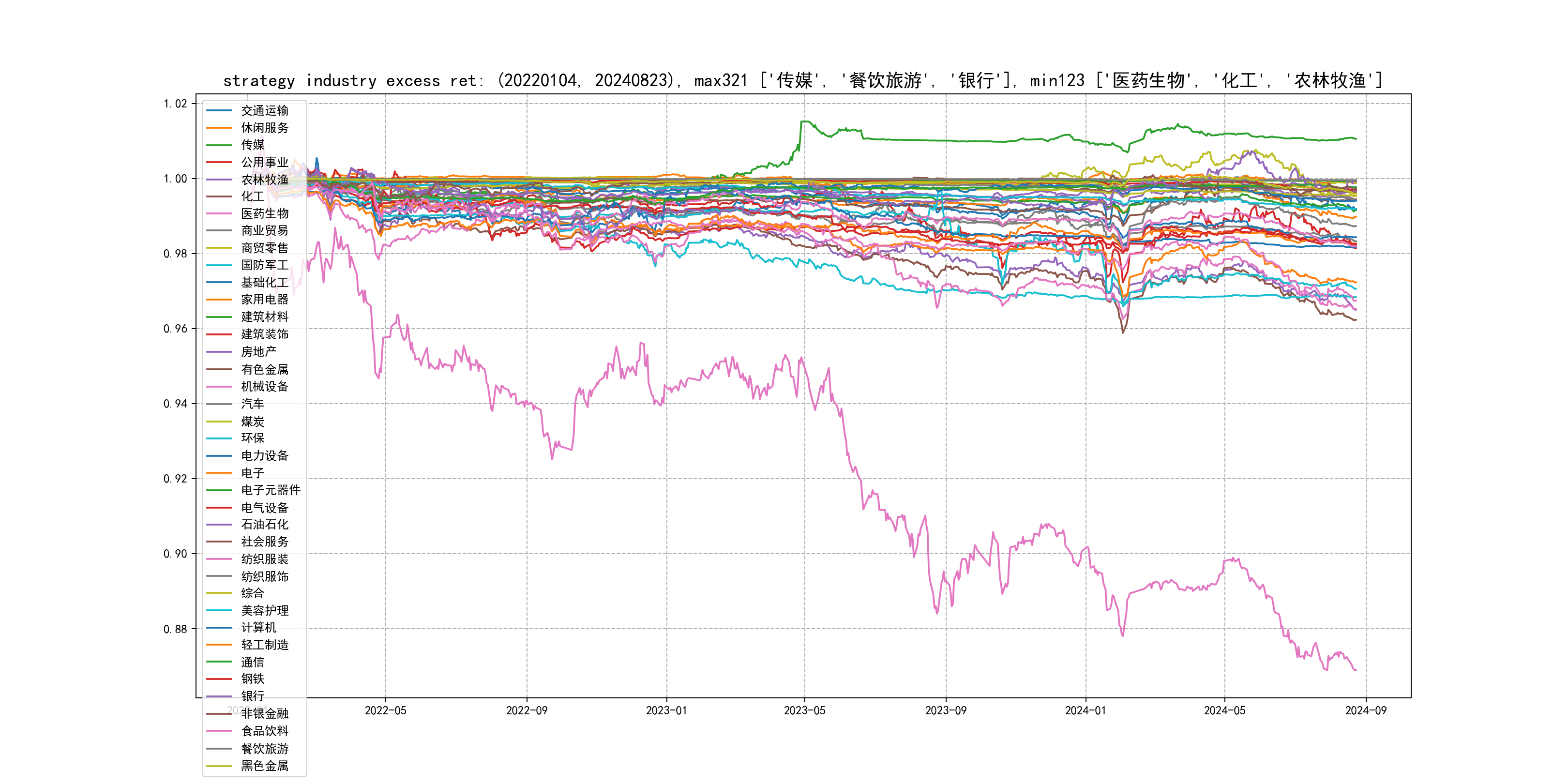Click the 石油石化 legend label
Screen dimensions: 1568x784
264,524
